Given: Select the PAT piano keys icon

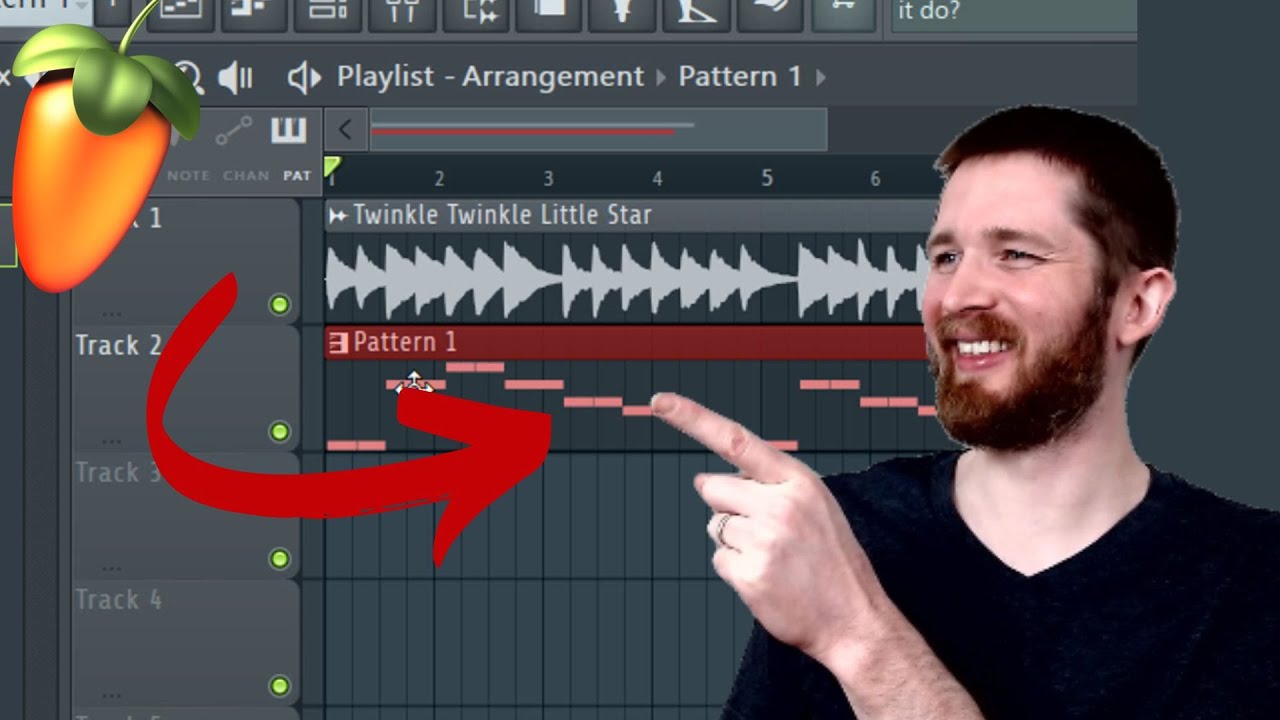Looking at the screenshot, I should tap(289, 130).
